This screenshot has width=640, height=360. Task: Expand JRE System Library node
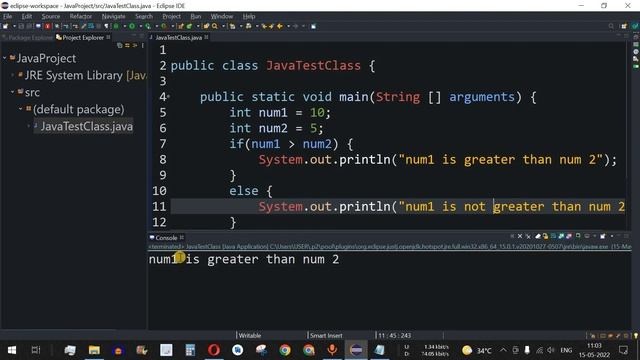[x=13, y=75]
